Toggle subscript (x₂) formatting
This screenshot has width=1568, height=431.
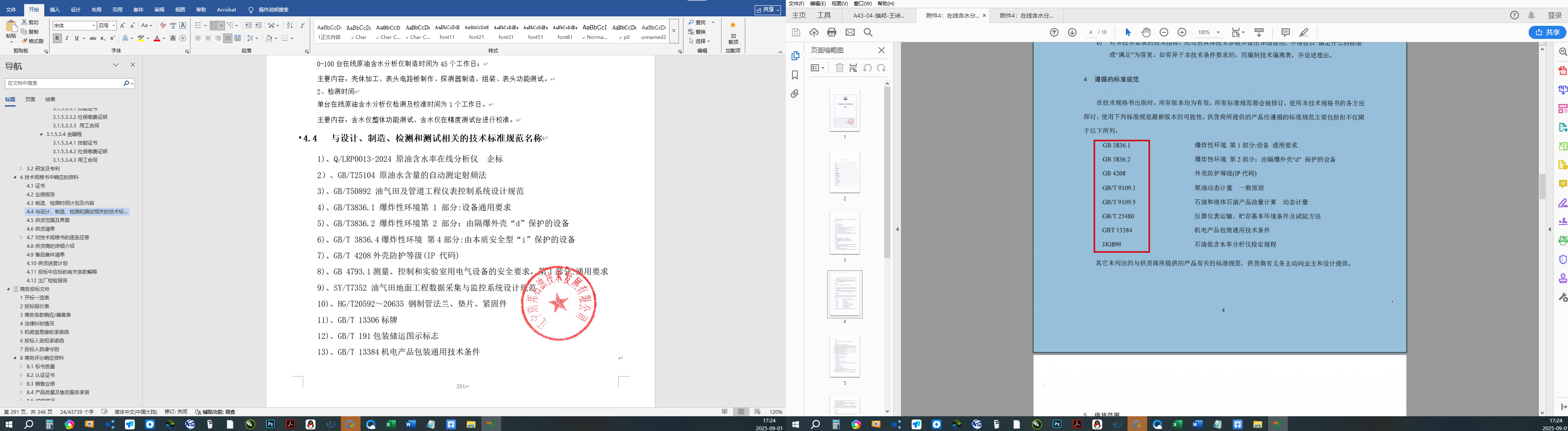click(x=103, y=39)
